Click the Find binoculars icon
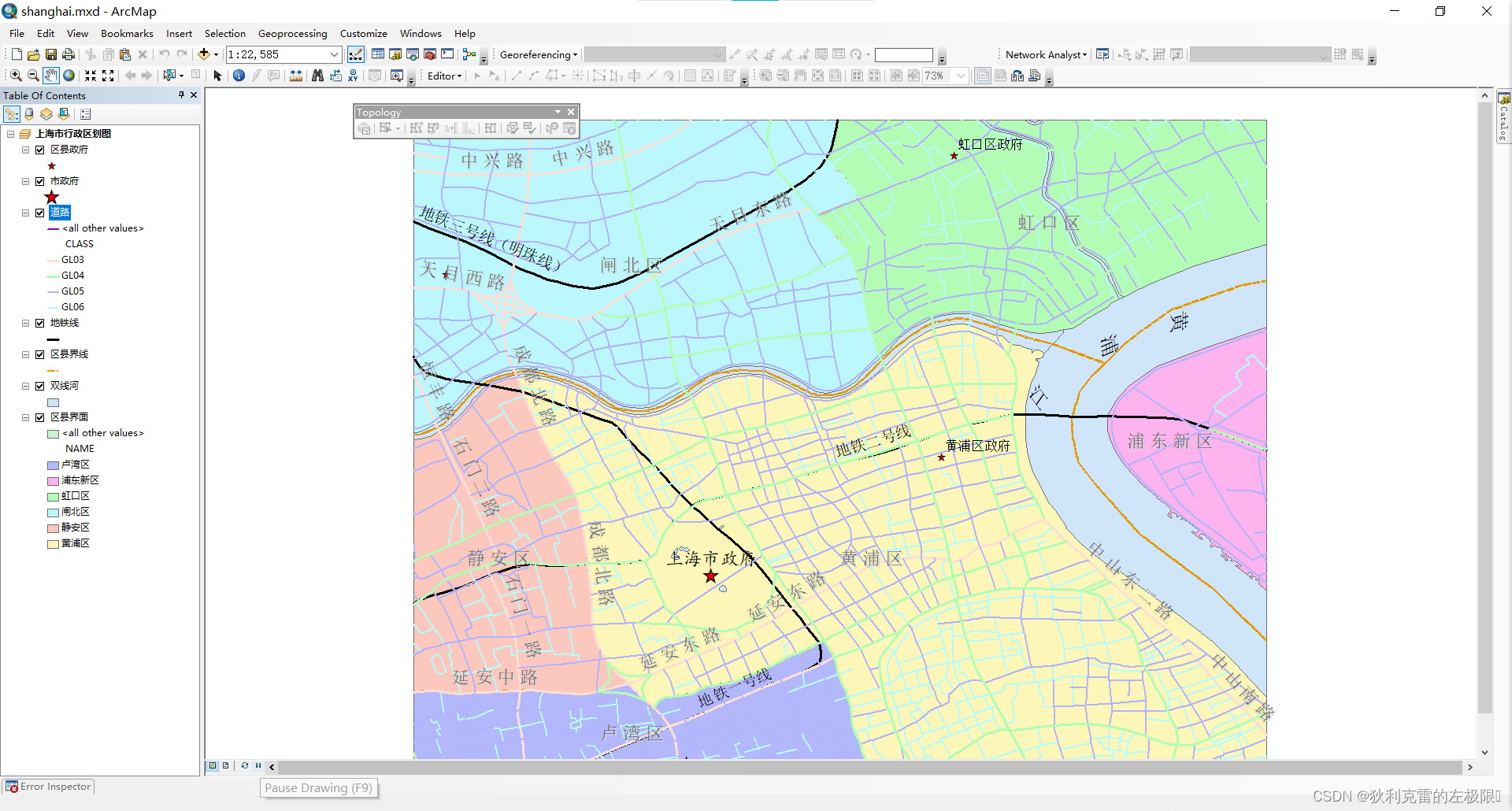1512x811 pixels. [317, 76]
